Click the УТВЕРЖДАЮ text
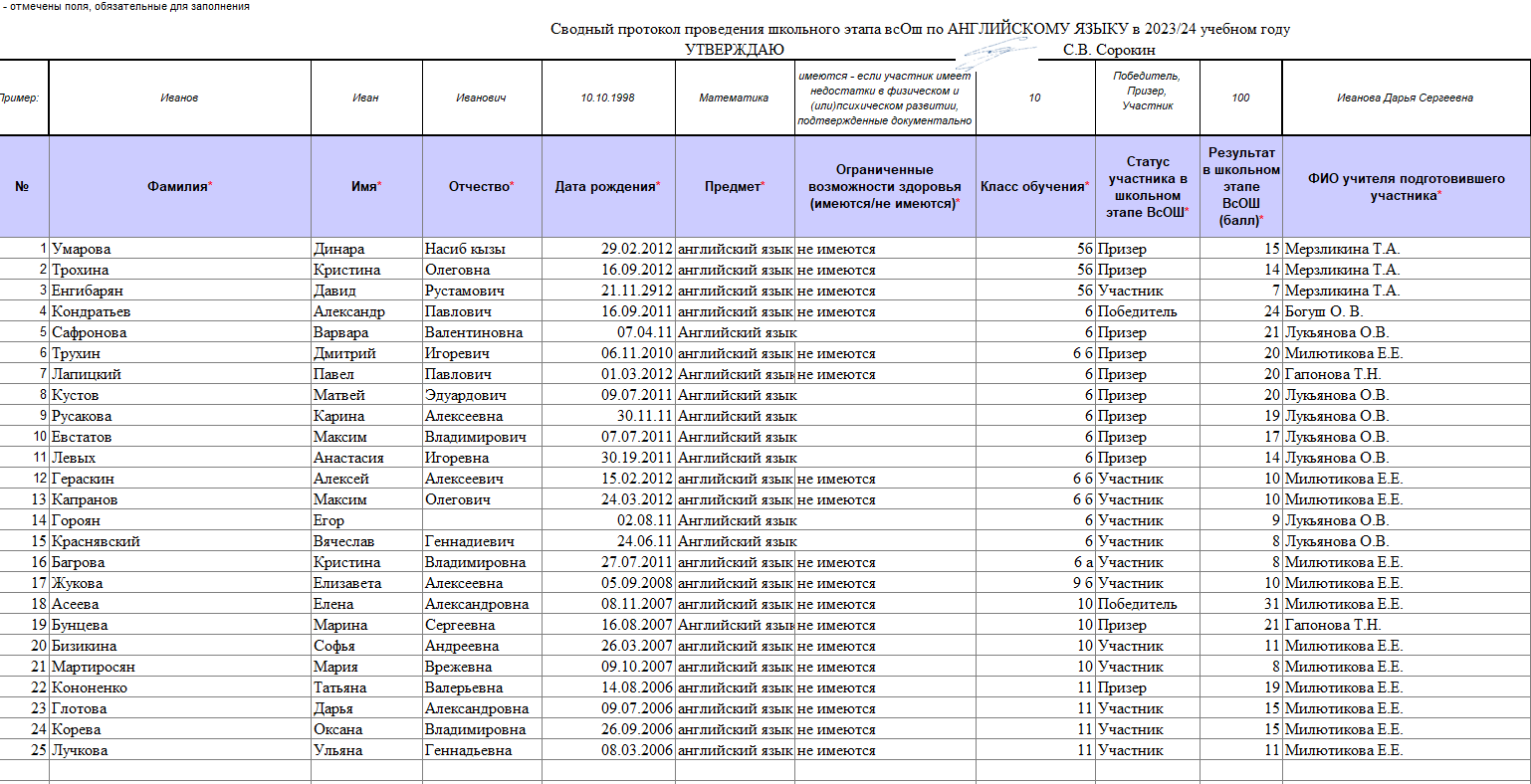 735,50
